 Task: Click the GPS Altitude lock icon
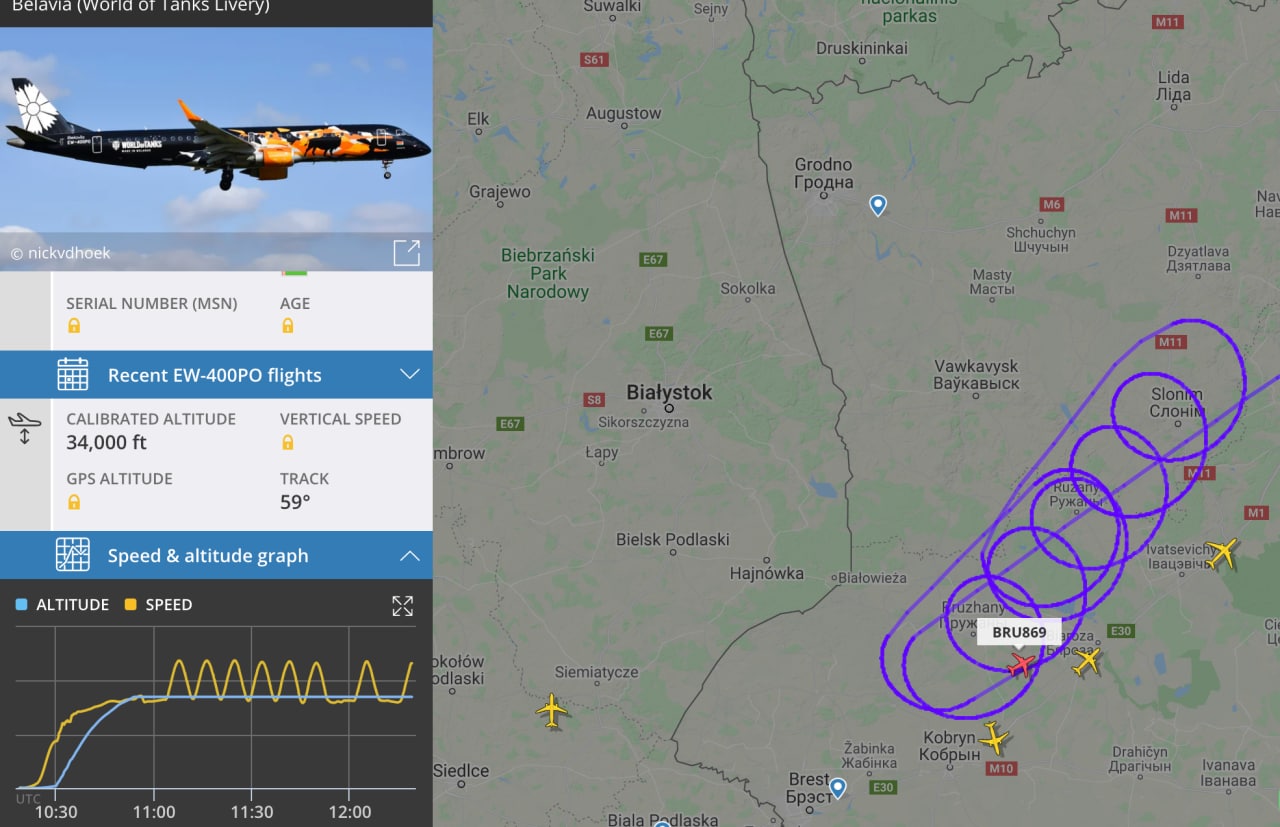(74, 502)
